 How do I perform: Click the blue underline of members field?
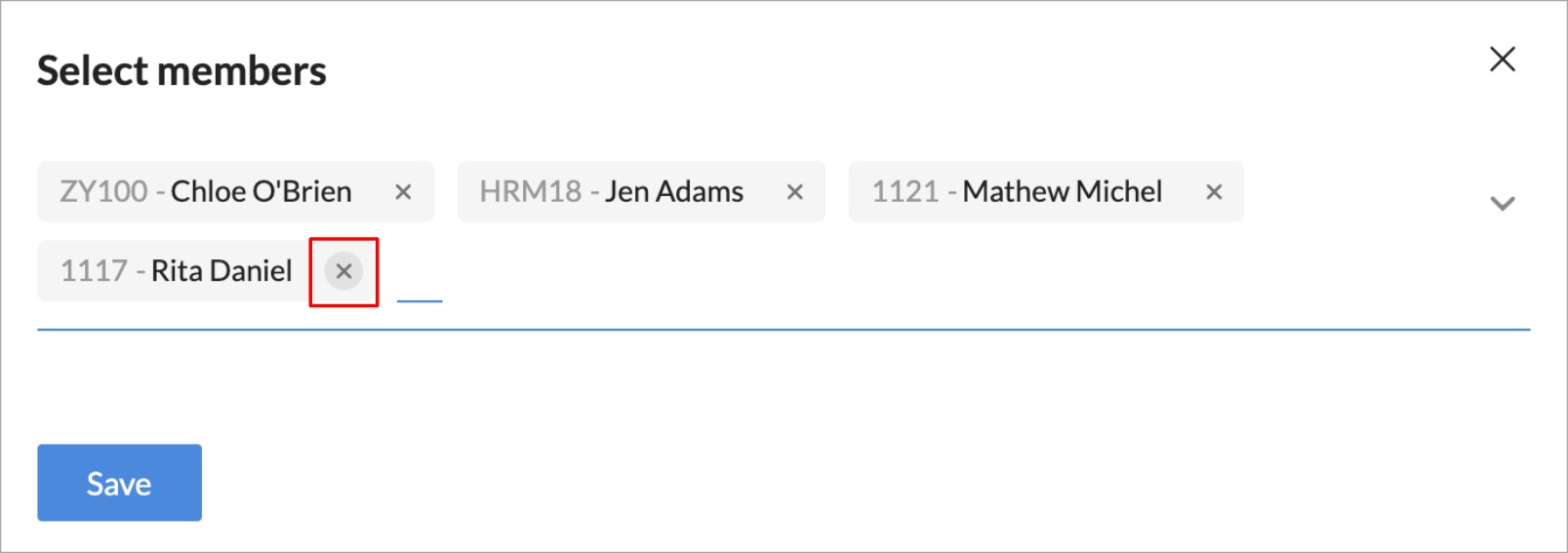coord(781,330)
